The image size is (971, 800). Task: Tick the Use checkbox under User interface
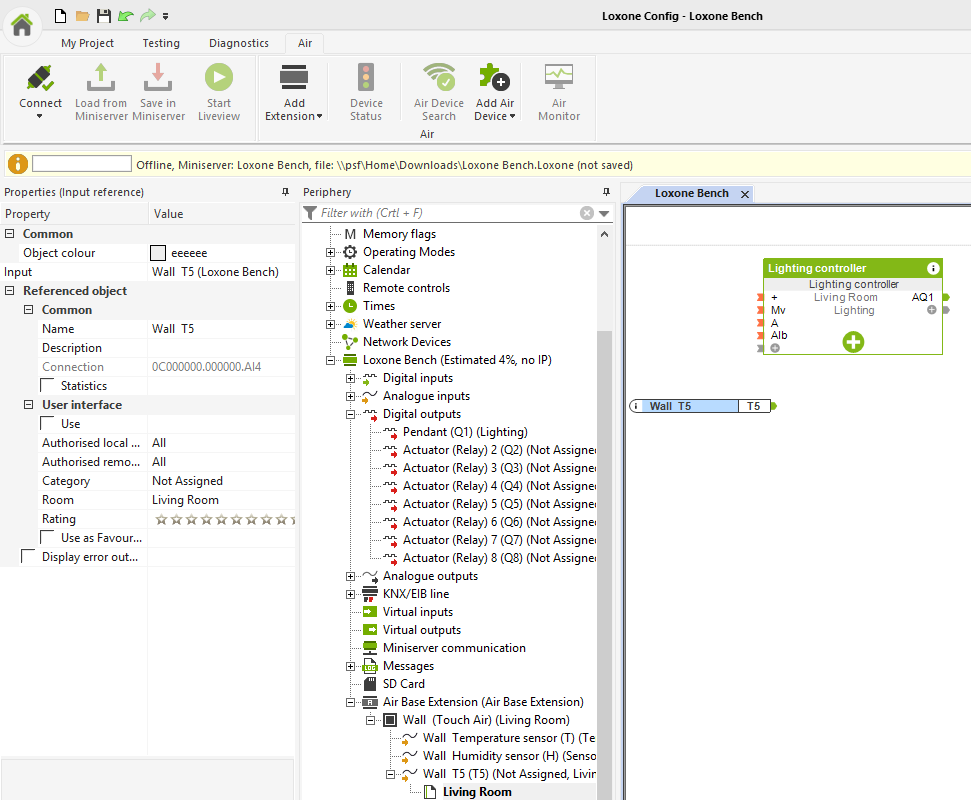click(48, 424)
